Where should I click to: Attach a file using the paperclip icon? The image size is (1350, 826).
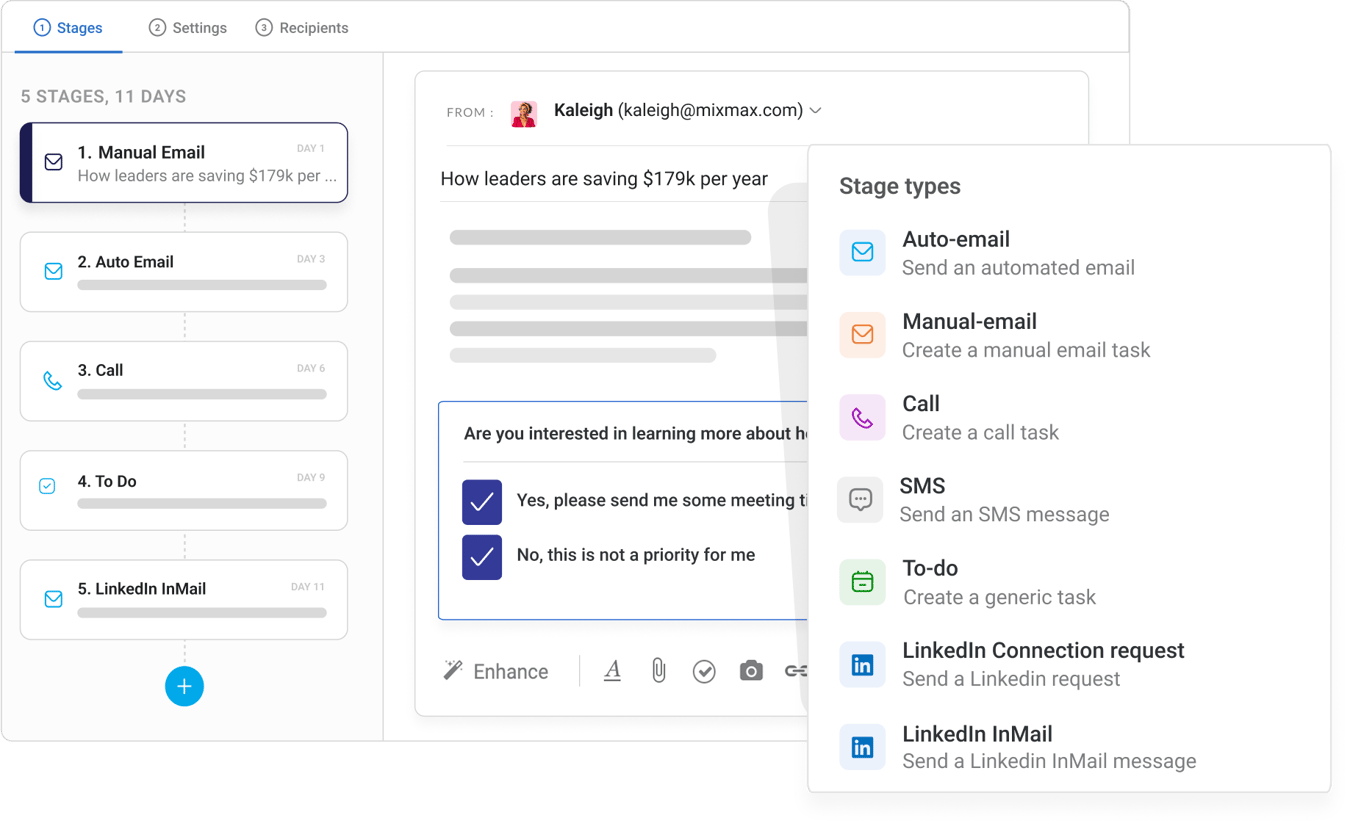[x=658, y=671]
